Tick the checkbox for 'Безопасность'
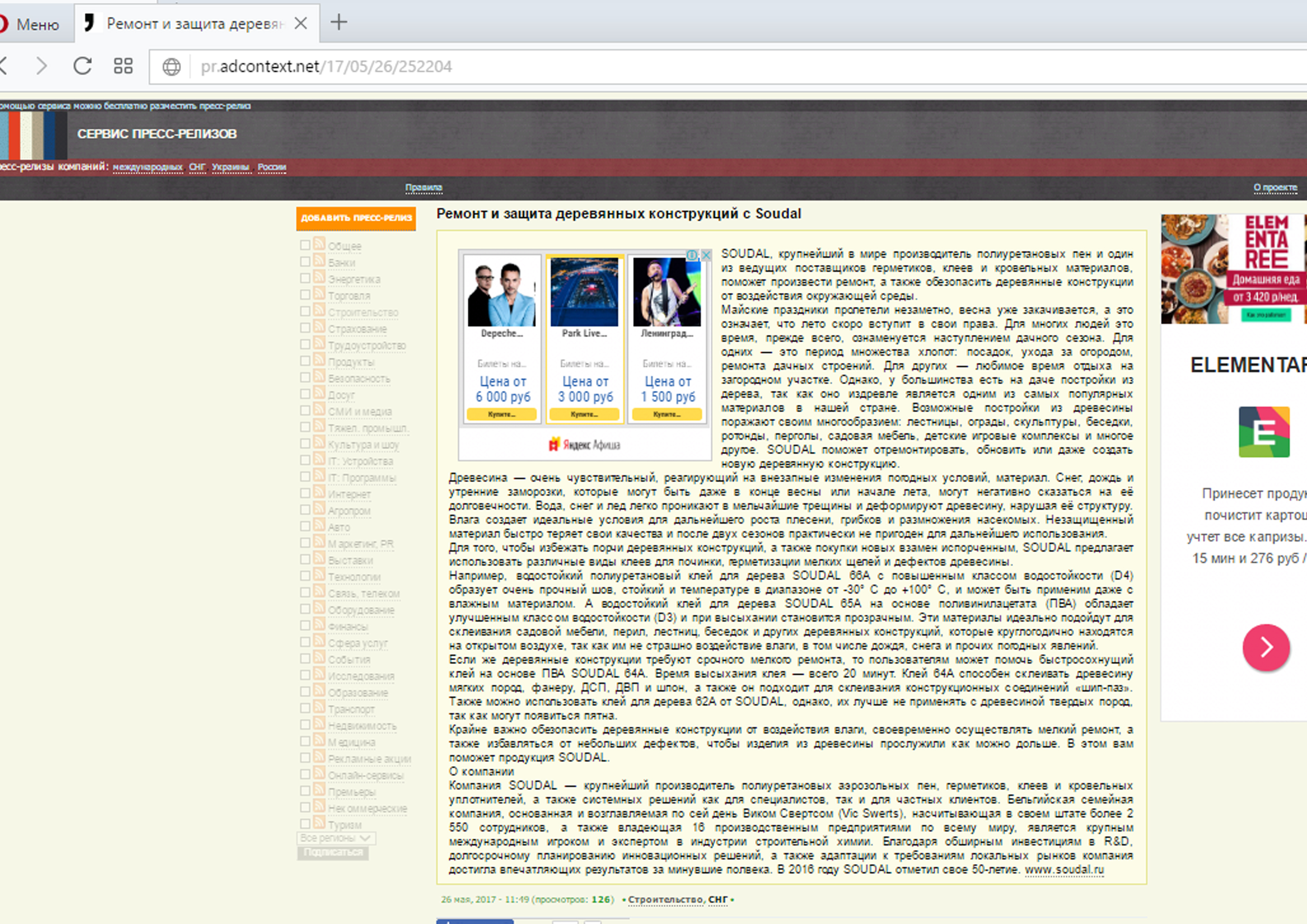The height and width of the screenshot is (924, 1307). (x=305, y=377)
